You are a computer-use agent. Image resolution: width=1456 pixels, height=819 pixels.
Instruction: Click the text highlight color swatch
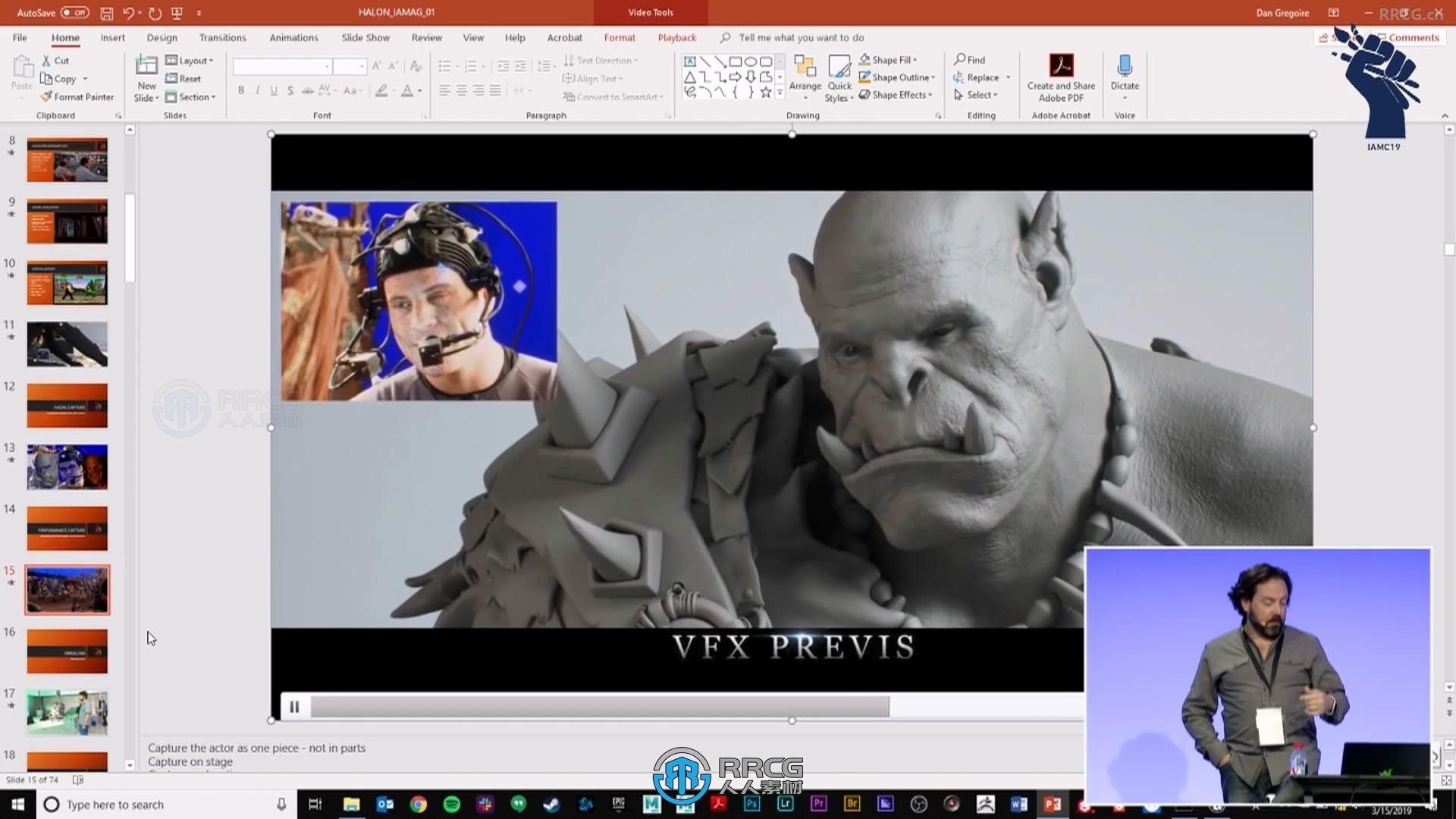tap(381, 90)
